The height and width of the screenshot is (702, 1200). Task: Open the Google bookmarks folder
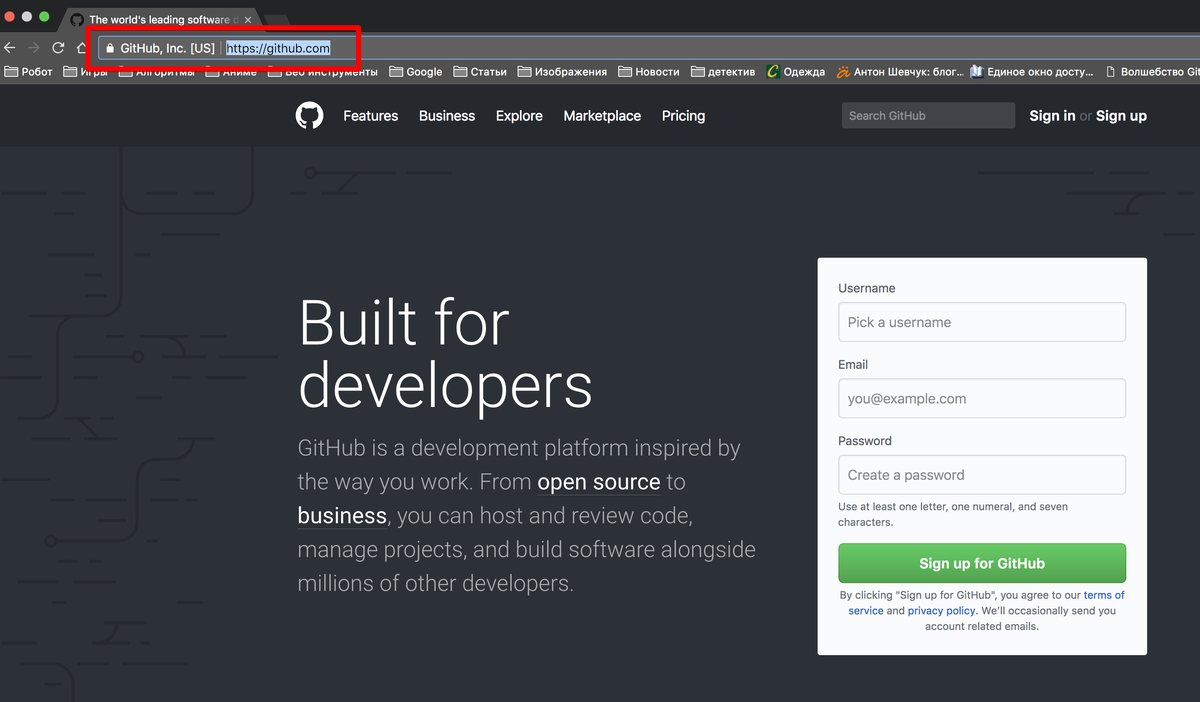point(416,72)
